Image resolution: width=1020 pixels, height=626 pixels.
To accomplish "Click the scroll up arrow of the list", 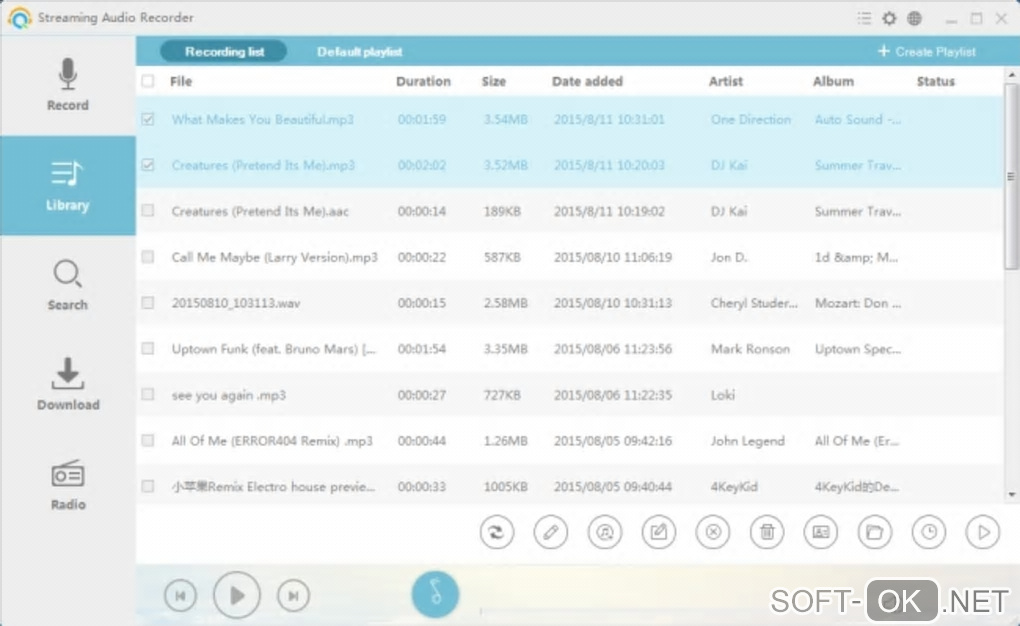I will (1011, 75).
